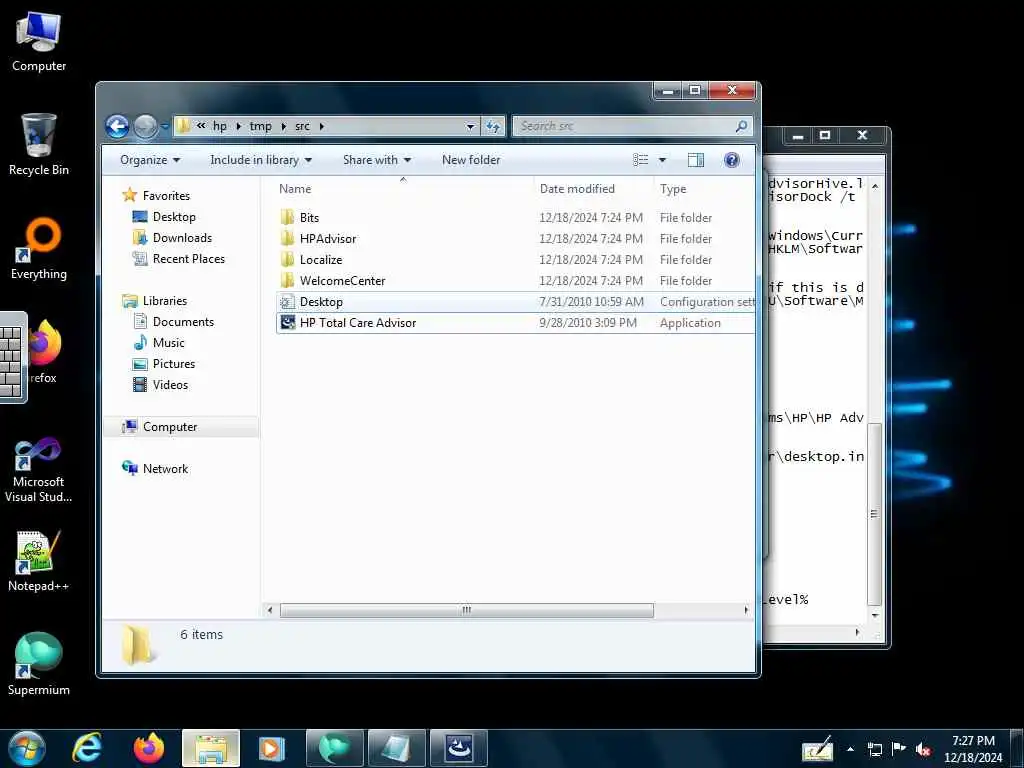Sort by the Name column header
This screenshot has width=1024, height=768.
coord(295,189)
